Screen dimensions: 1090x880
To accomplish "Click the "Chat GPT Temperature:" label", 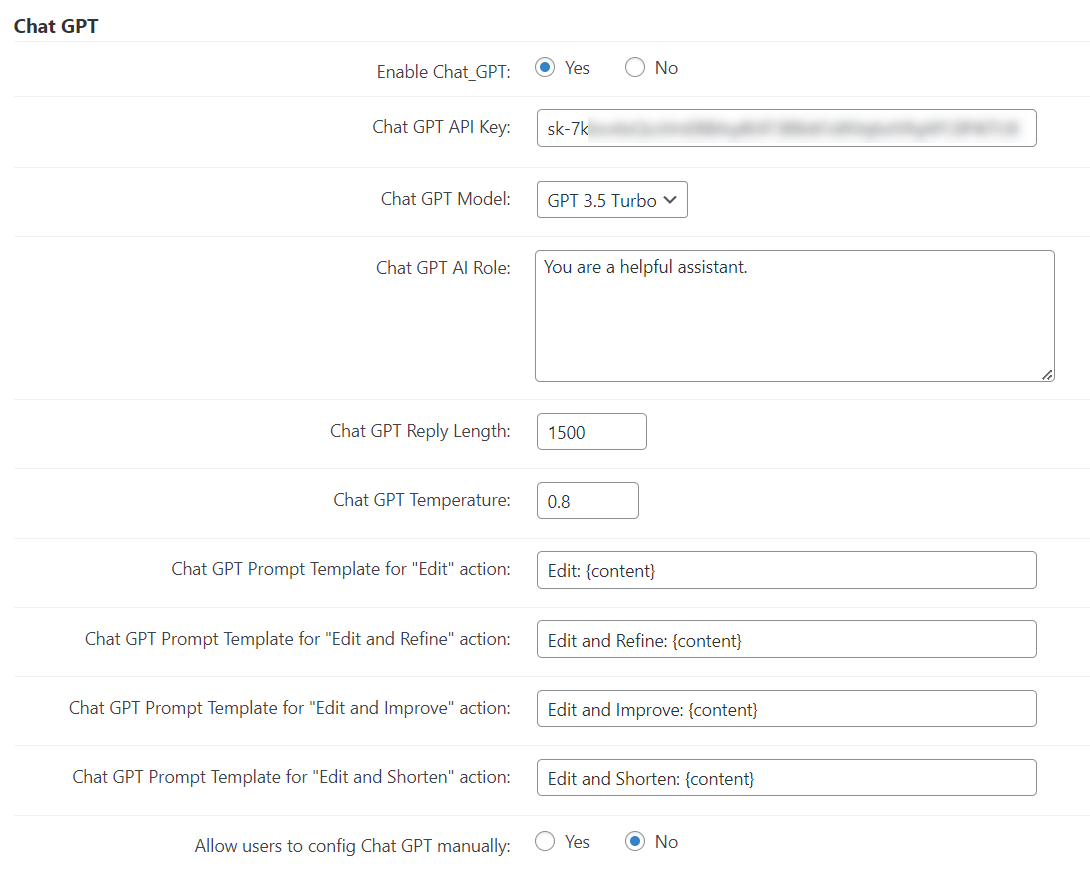I will (422, 500).
